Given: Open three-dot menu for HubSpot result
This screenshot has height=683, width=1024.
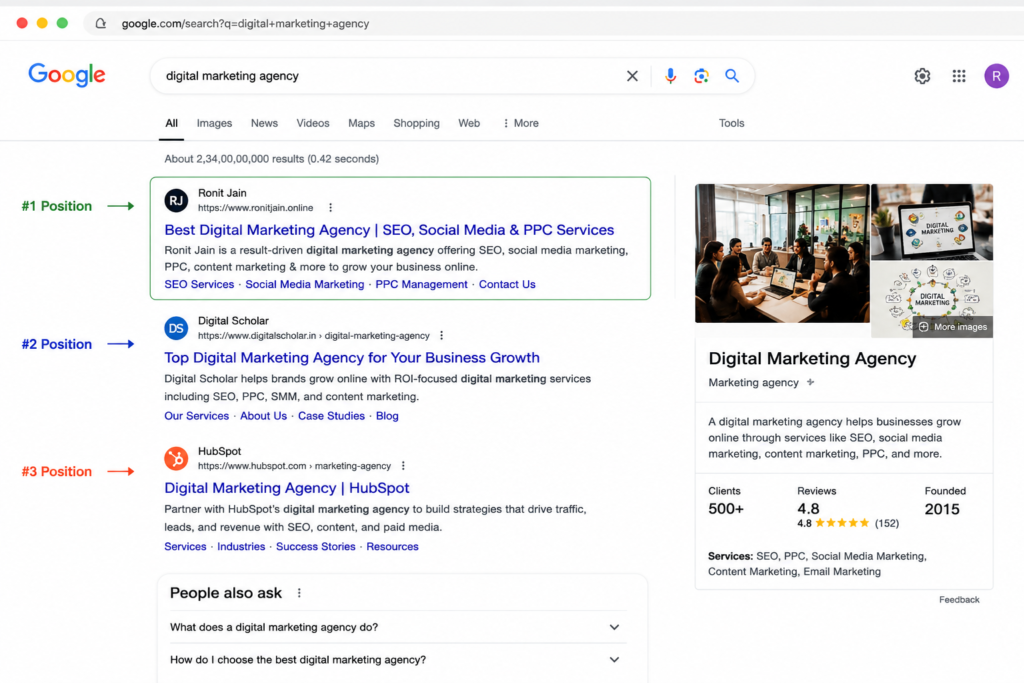Looking at the screenshot, I should pos(403,466).
